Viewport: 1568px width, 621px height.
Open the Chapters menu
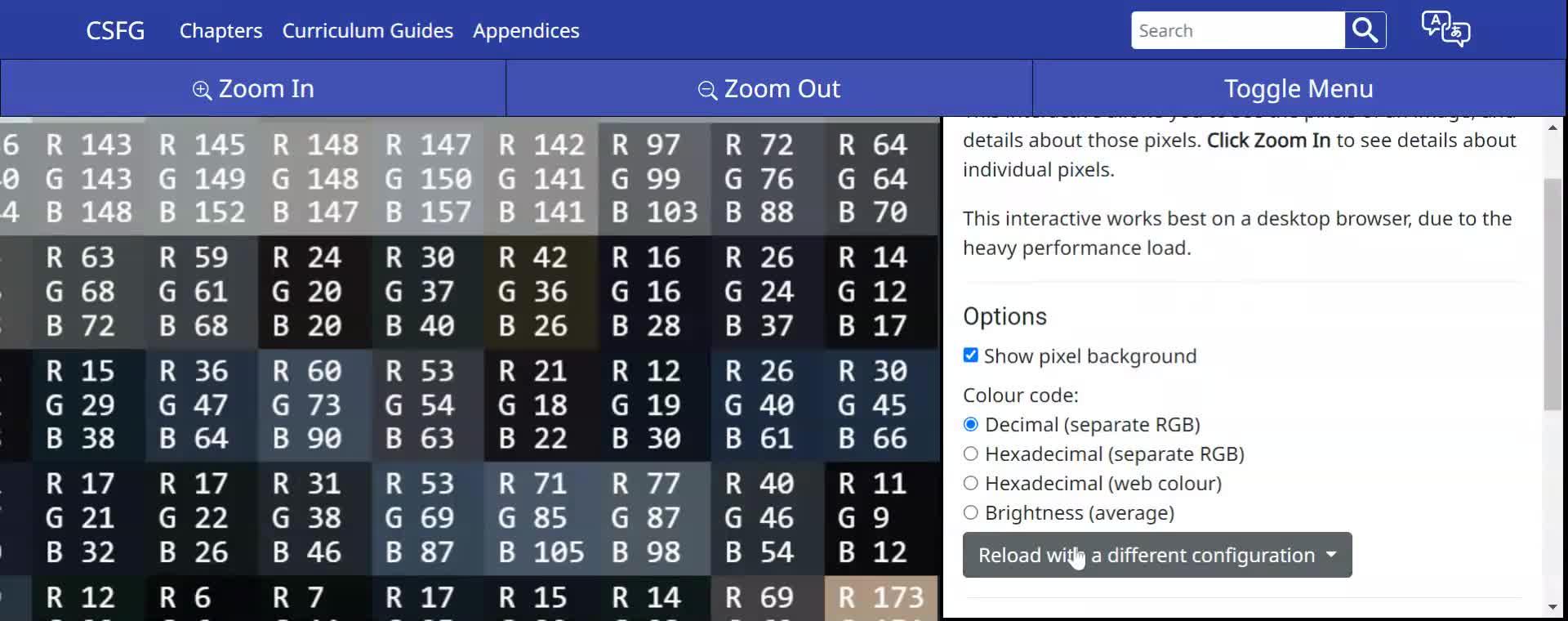220,30
